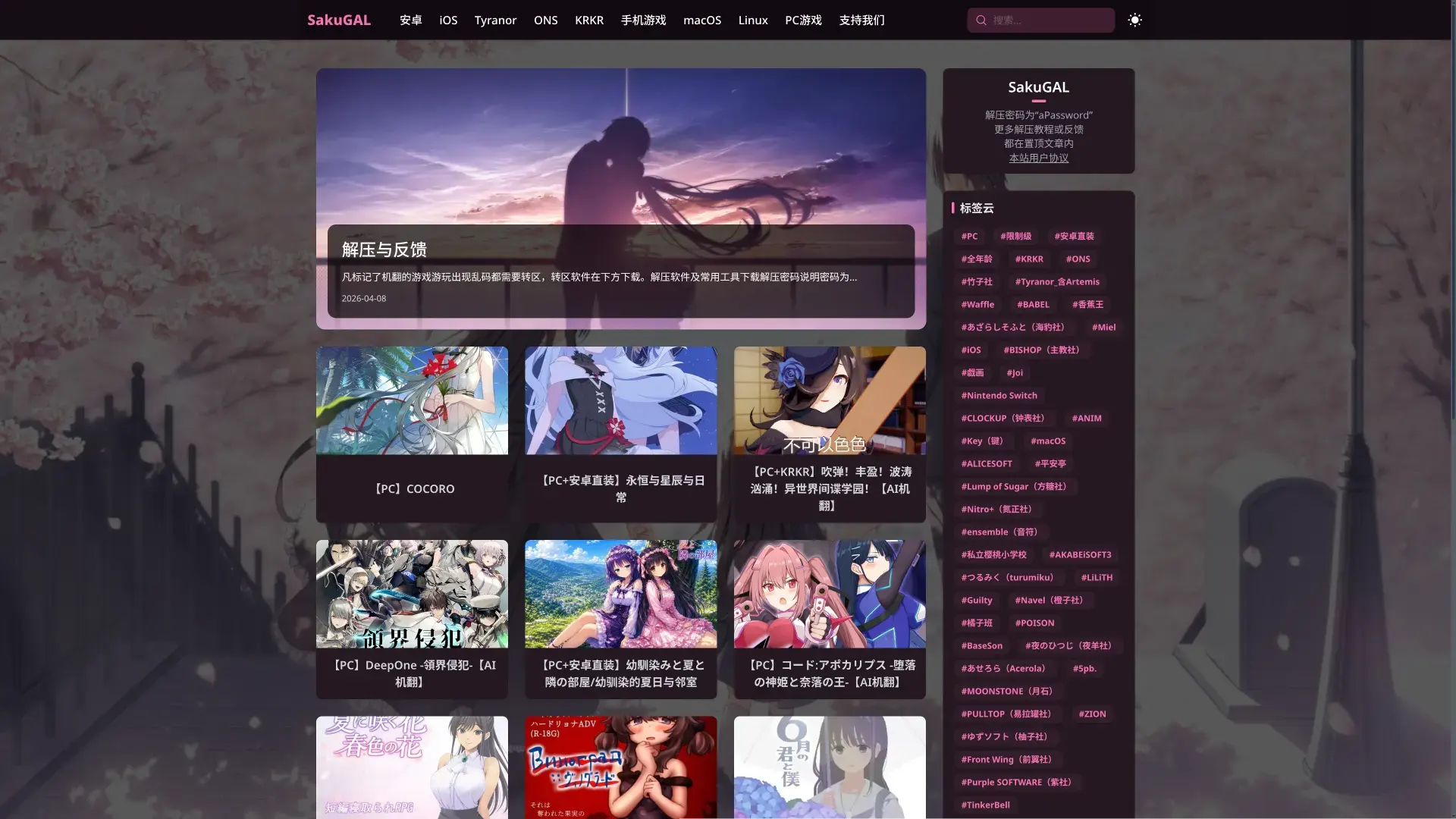The width and height of the screenshot is (1456, 819).
Task: Select the #限制级 tag
Action: tap(1015, 237)
